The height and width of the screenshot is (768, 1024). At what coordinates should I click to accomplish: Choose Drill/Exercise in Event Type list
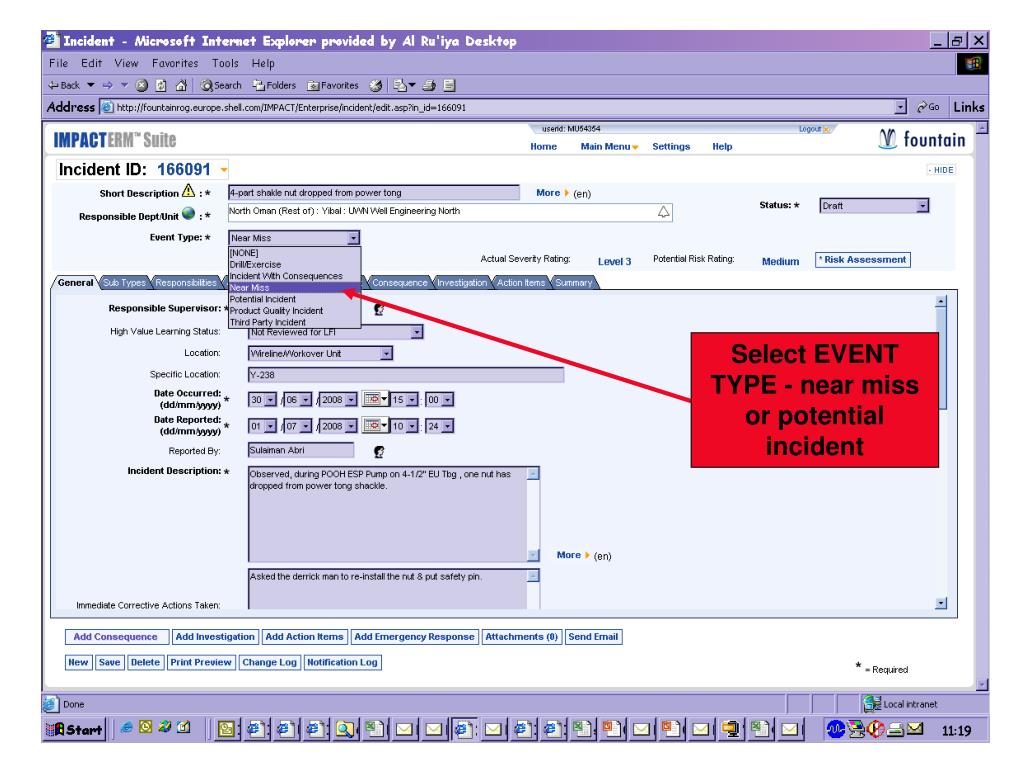[x=294, y=264]
